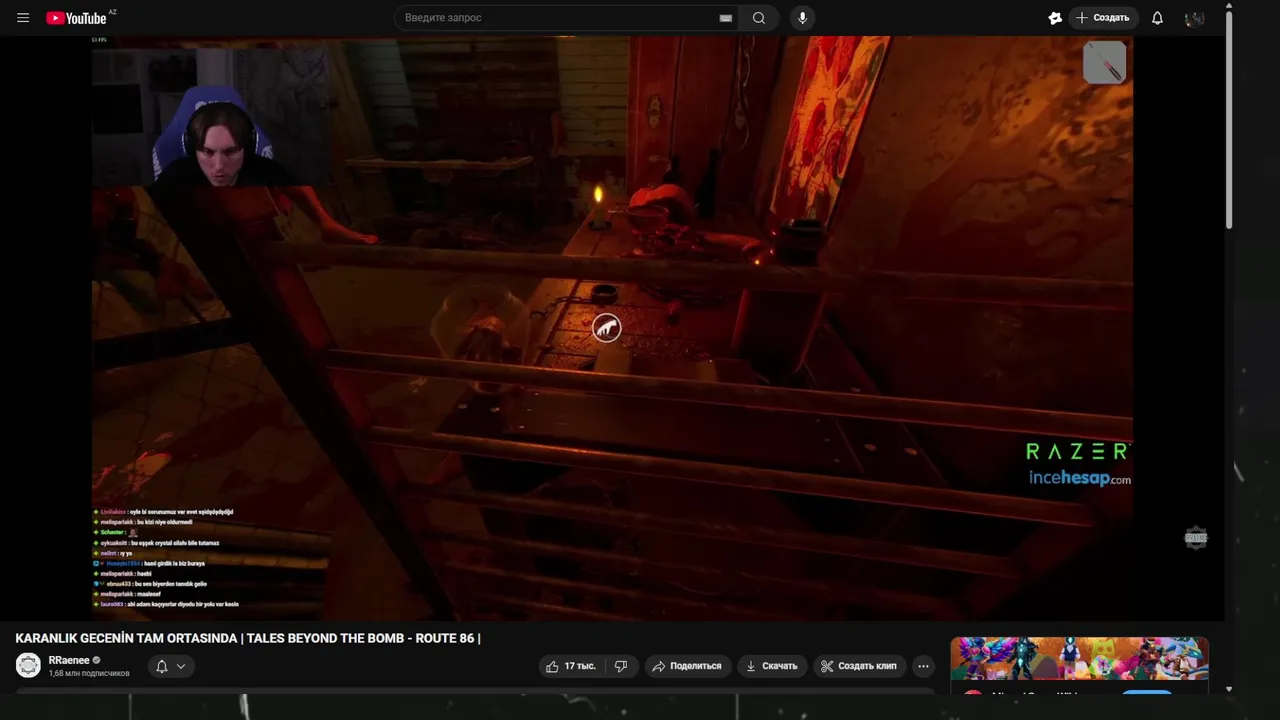Viewport: 1280px width, 720px height.
Task: Go to YouTube home via logo
Action: (x=76, y=18)
